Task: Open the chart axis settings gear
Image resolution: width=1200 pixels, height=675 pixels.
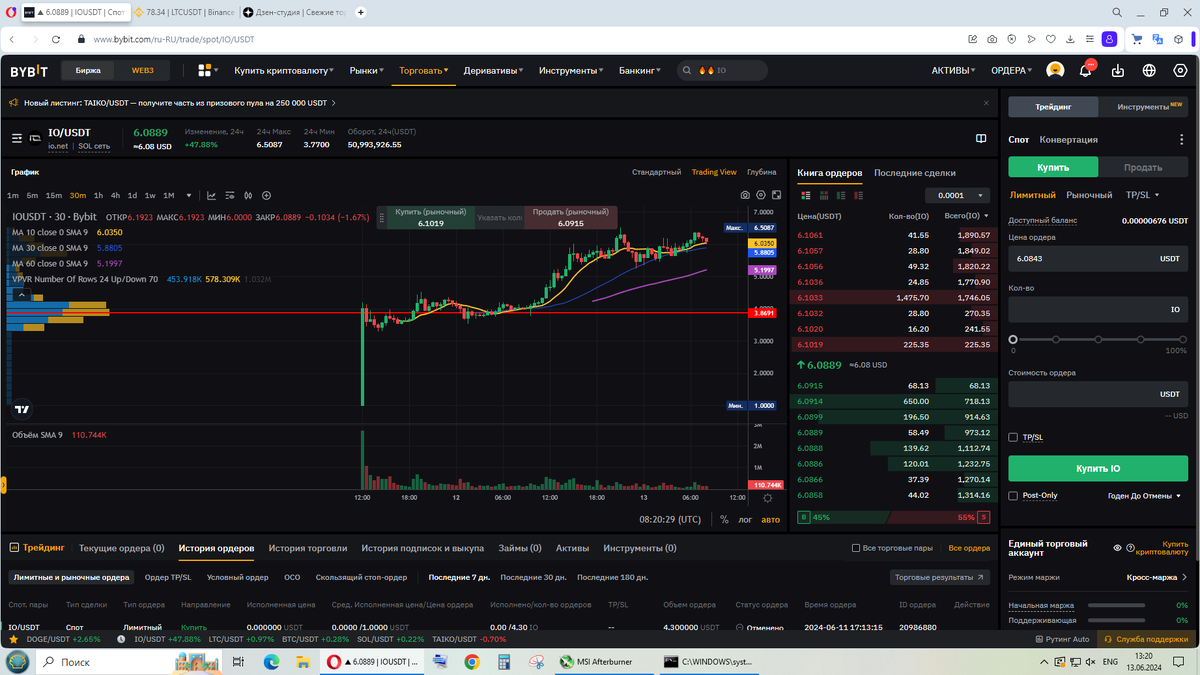Action: (x=767, y=498)
